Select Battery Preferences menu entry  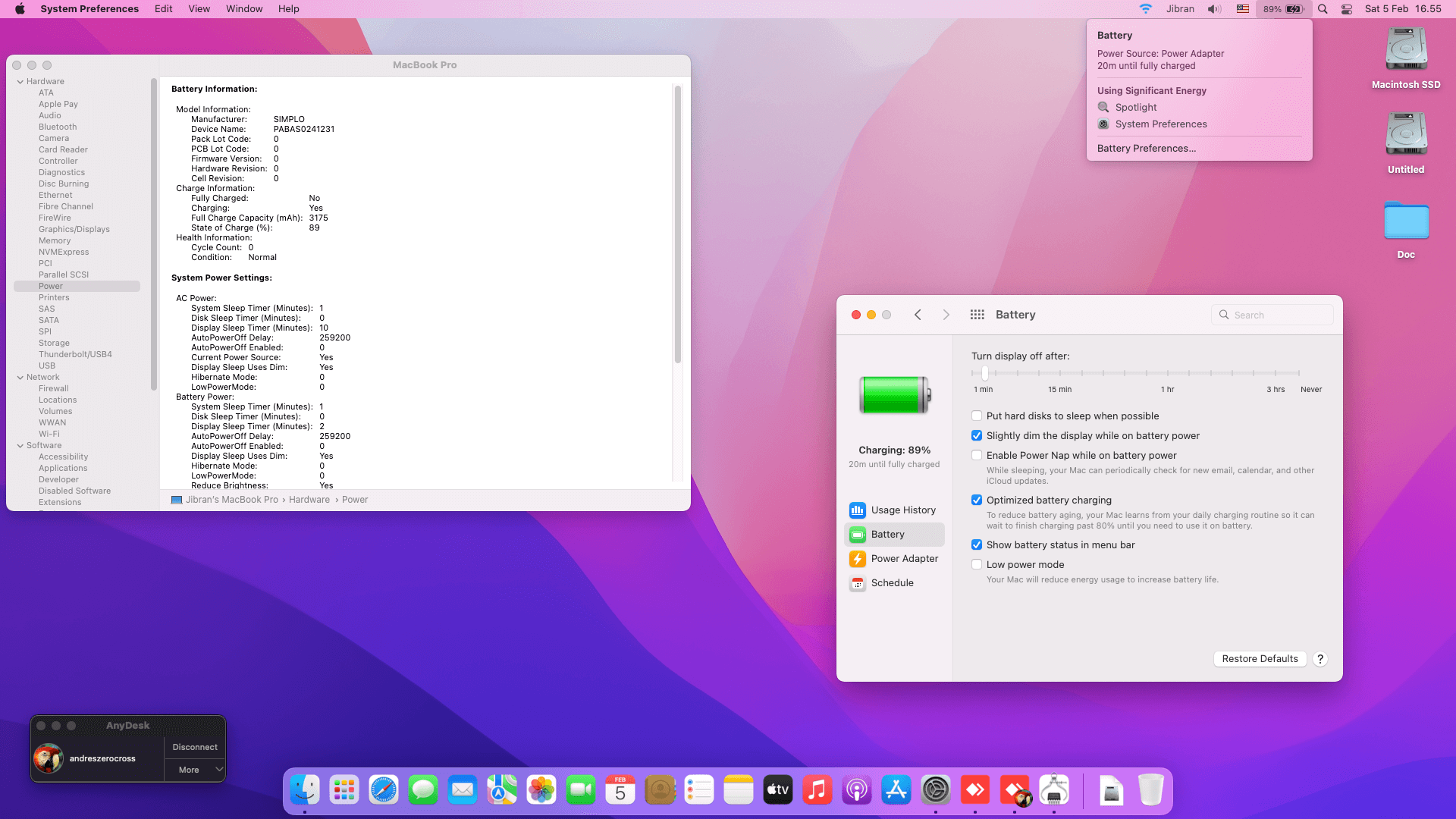1147,149
